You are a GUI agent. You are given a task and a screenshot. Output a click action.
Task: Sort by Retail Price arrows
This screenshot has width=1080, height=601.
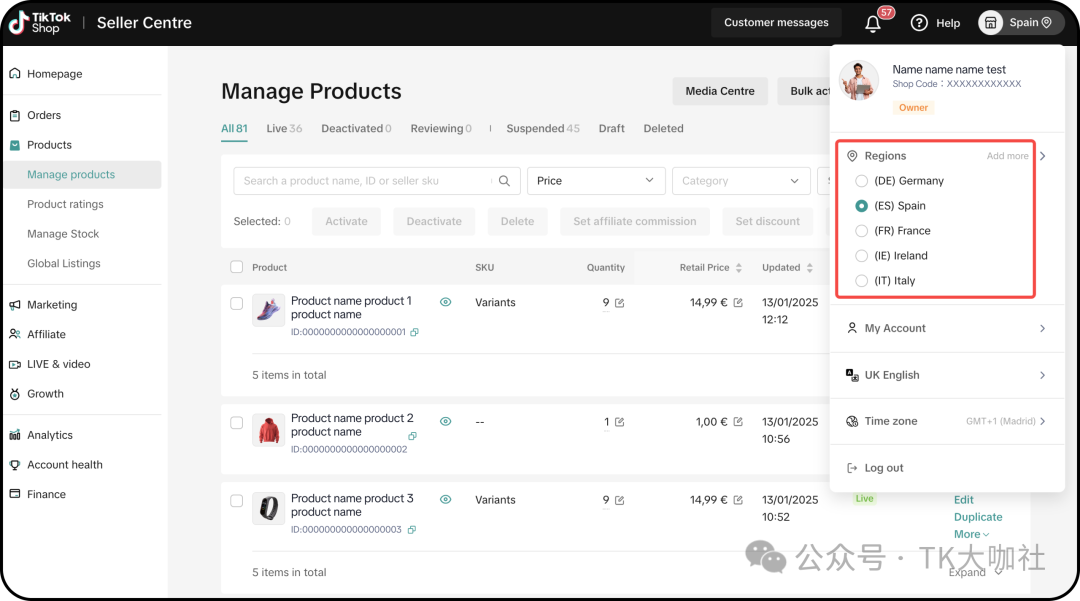click(738, 268)
